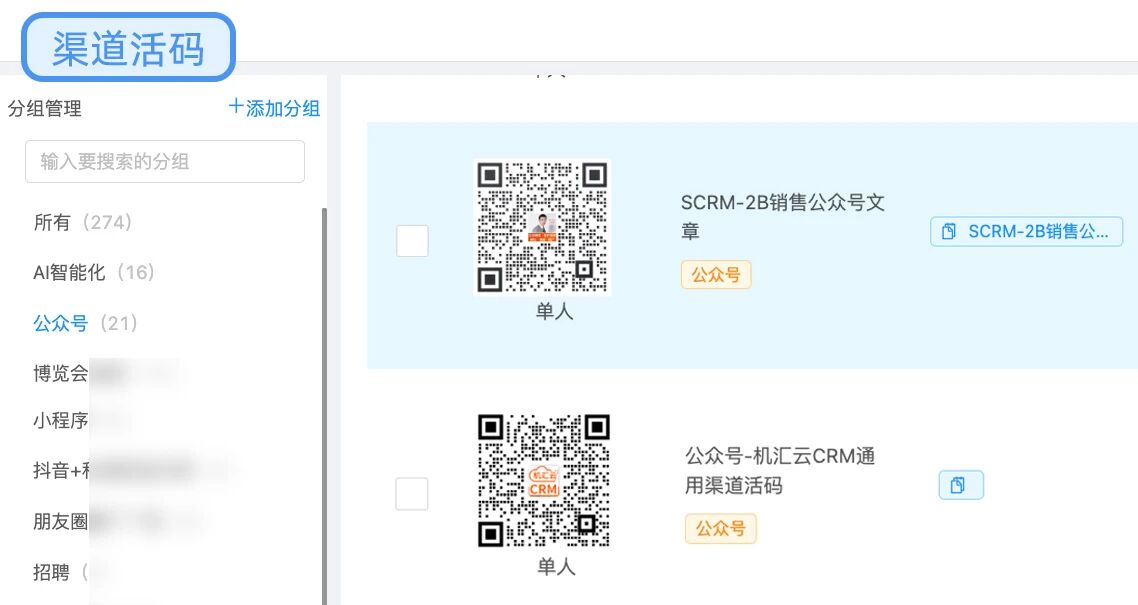
Task: Click the 渠道活码 tab header
Action: 128,47
